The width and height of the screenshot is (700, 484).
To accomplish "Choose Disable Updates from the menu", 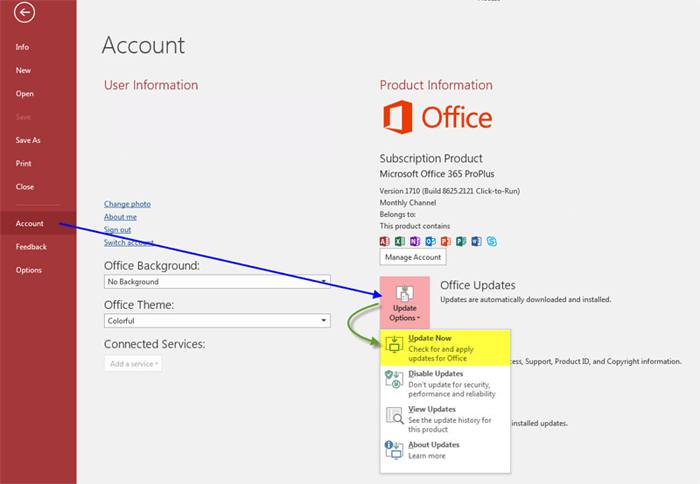I will [445, 384].
